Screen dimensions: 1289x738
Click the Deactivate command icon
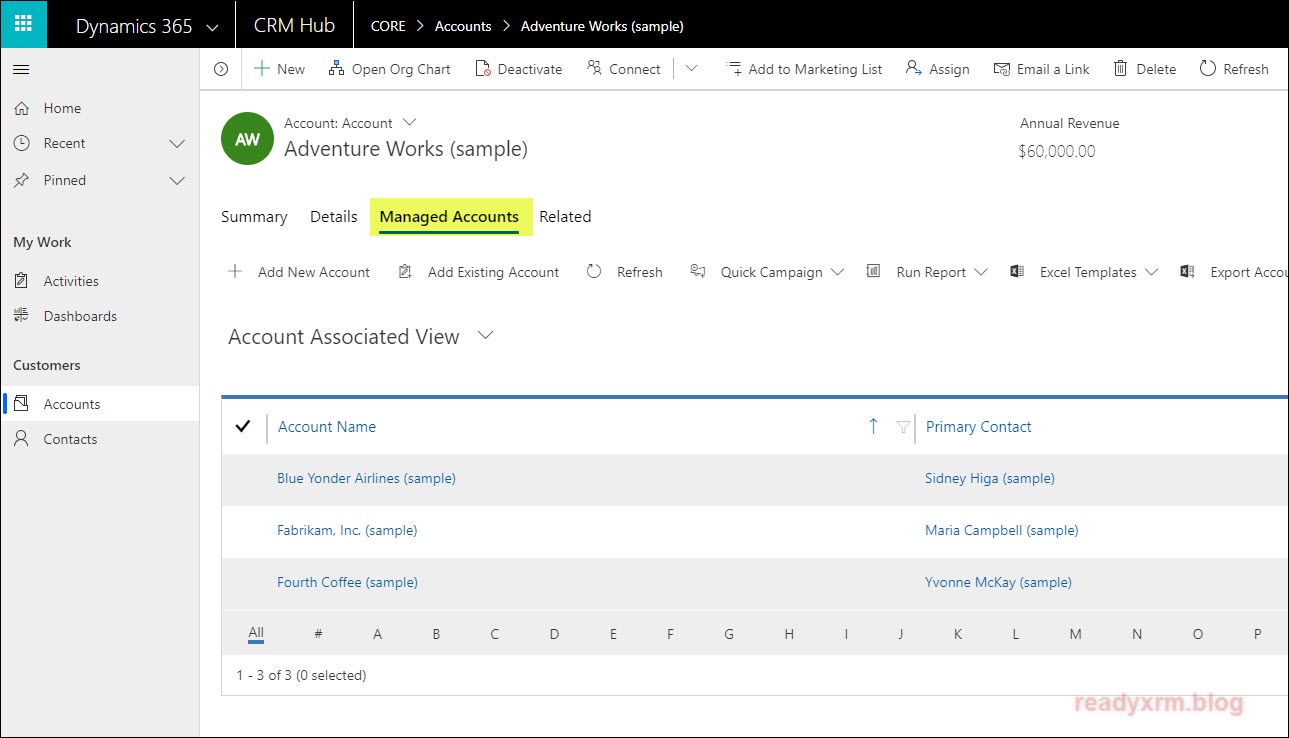coord(484,69)
